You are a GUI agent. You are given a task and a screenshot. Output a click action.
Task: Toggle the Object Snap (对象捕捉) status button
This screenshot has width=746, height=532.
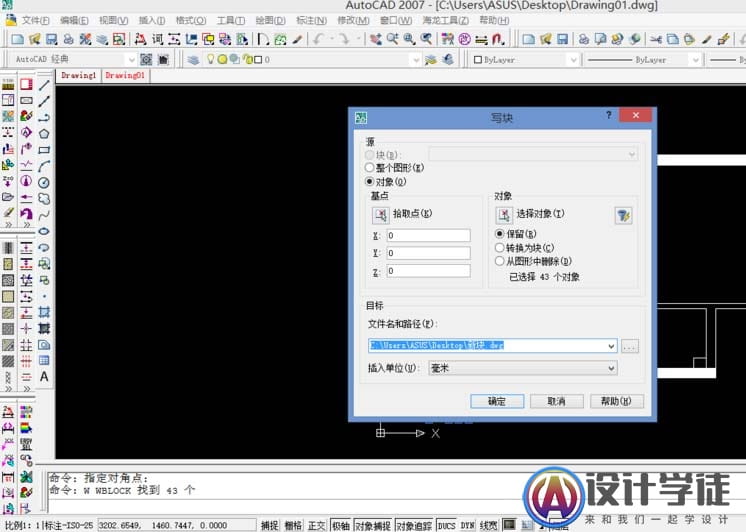[x=373, y=525]
